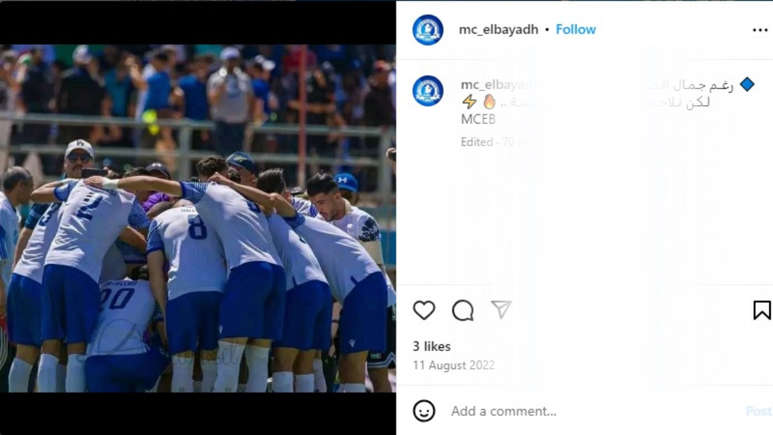Open the mc_elbayadh username in caption
Screen dimensions: 773x435
pos(495,85)
